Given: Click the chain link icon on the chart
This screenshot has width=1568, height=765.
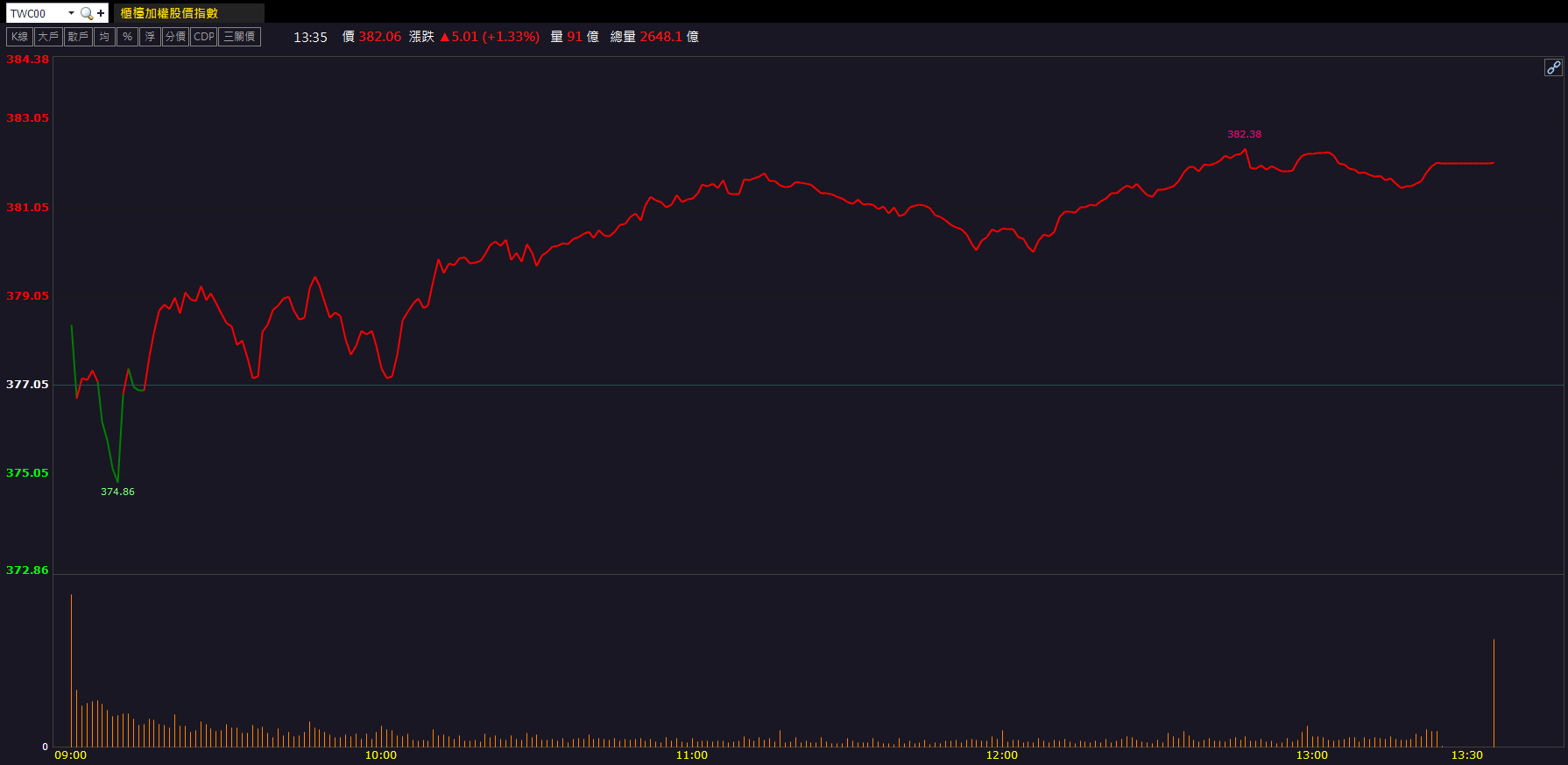Looking at the screenshot, I should click(1553, 67).
